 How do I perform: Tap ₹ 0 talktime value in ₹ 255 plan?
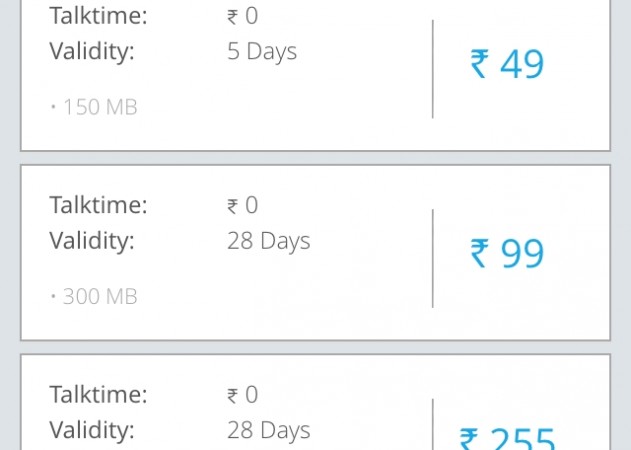tap(242, 395)
